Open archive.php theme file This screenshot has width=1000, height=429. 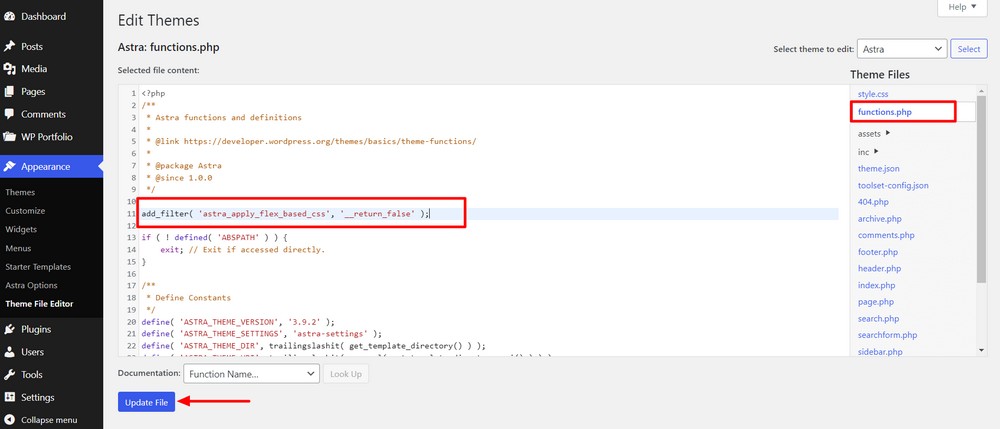click(879, 219)
